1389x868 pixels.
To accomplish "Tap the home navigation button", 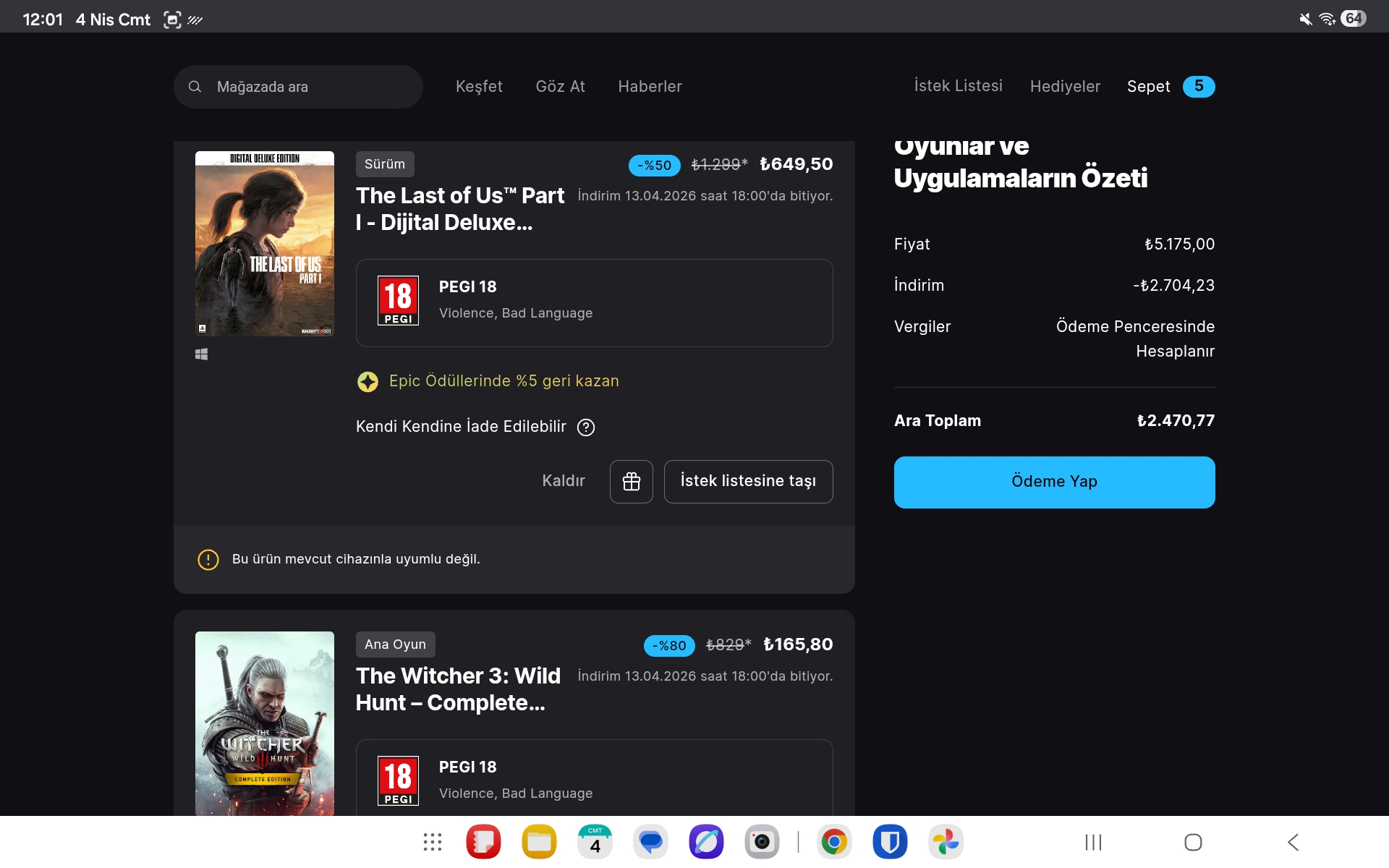I will [1193, 842].
